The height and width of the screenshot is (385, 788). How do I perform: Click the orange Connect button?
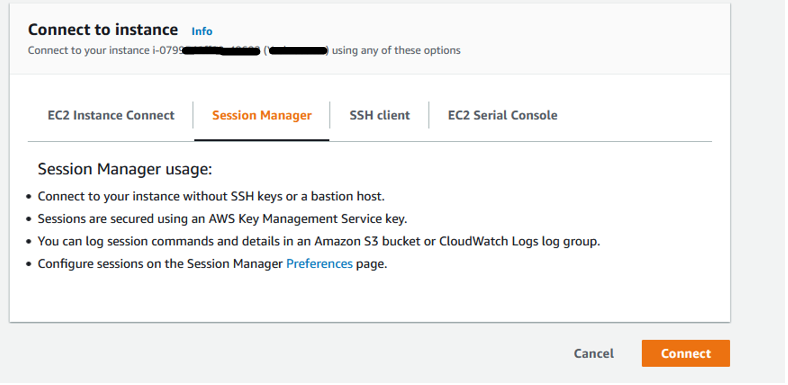pyautogui.click(x=685, y=353)
